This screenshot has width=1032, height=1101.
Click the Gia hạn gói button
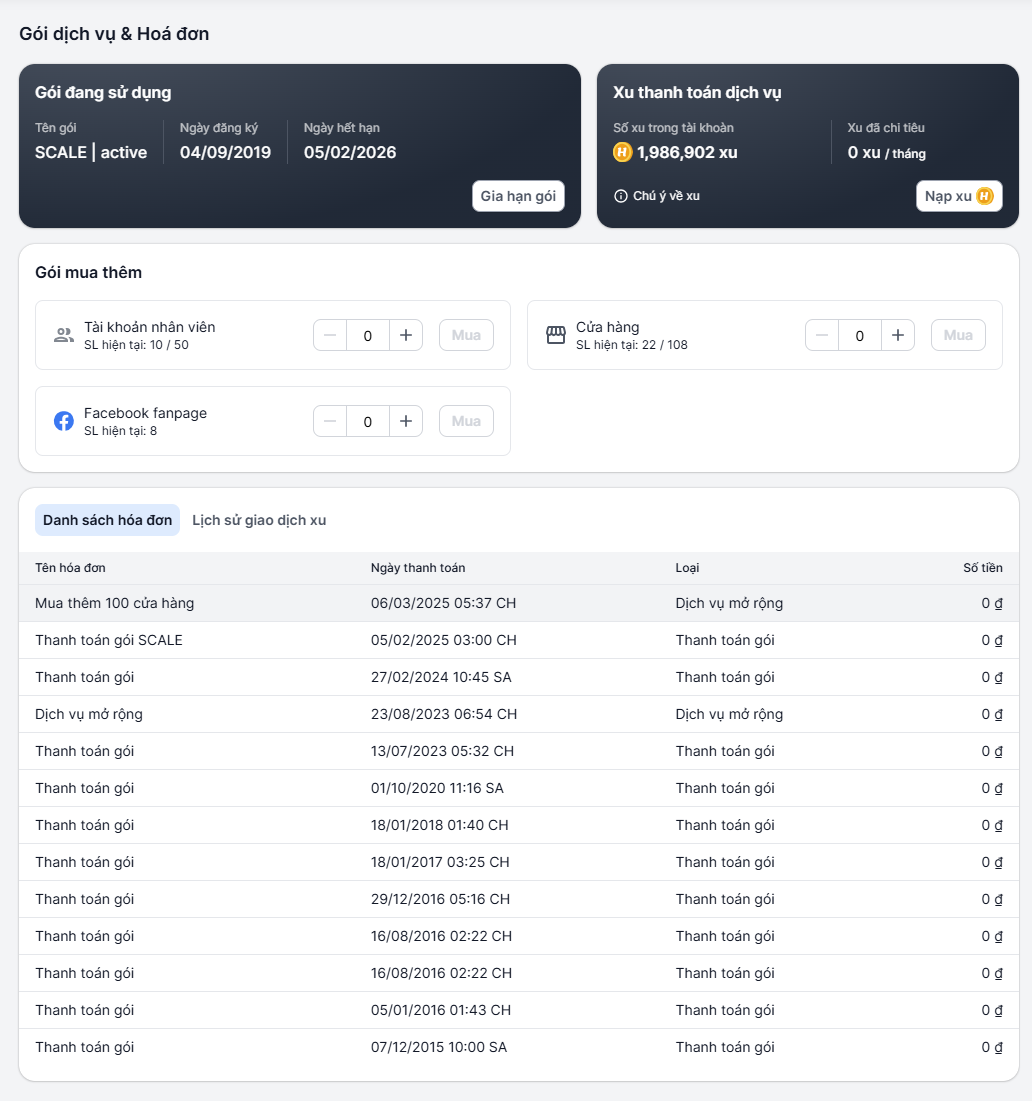(518, 196)
